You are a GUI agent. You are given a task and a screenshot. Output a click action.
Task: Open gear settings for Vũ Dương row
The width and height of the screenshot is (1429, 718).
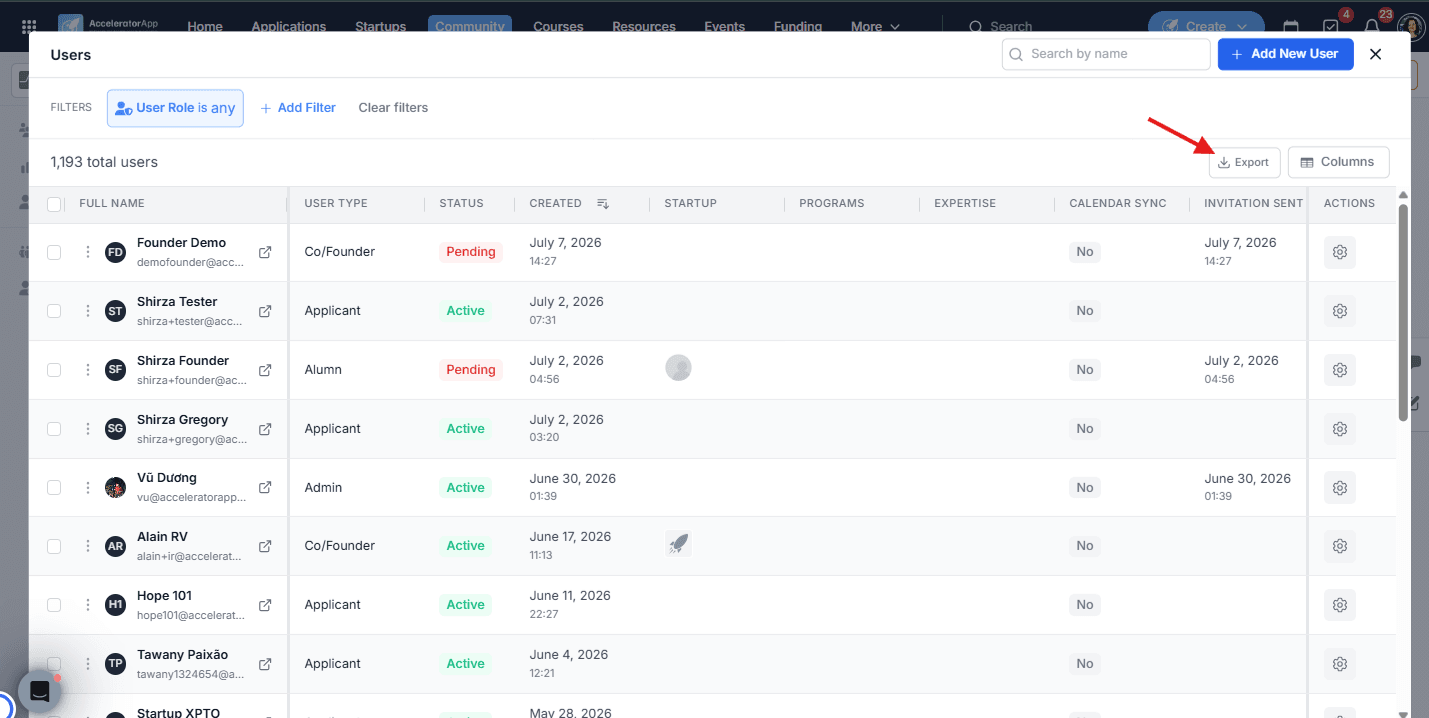pyautogui.click(x=1340, y=488)
